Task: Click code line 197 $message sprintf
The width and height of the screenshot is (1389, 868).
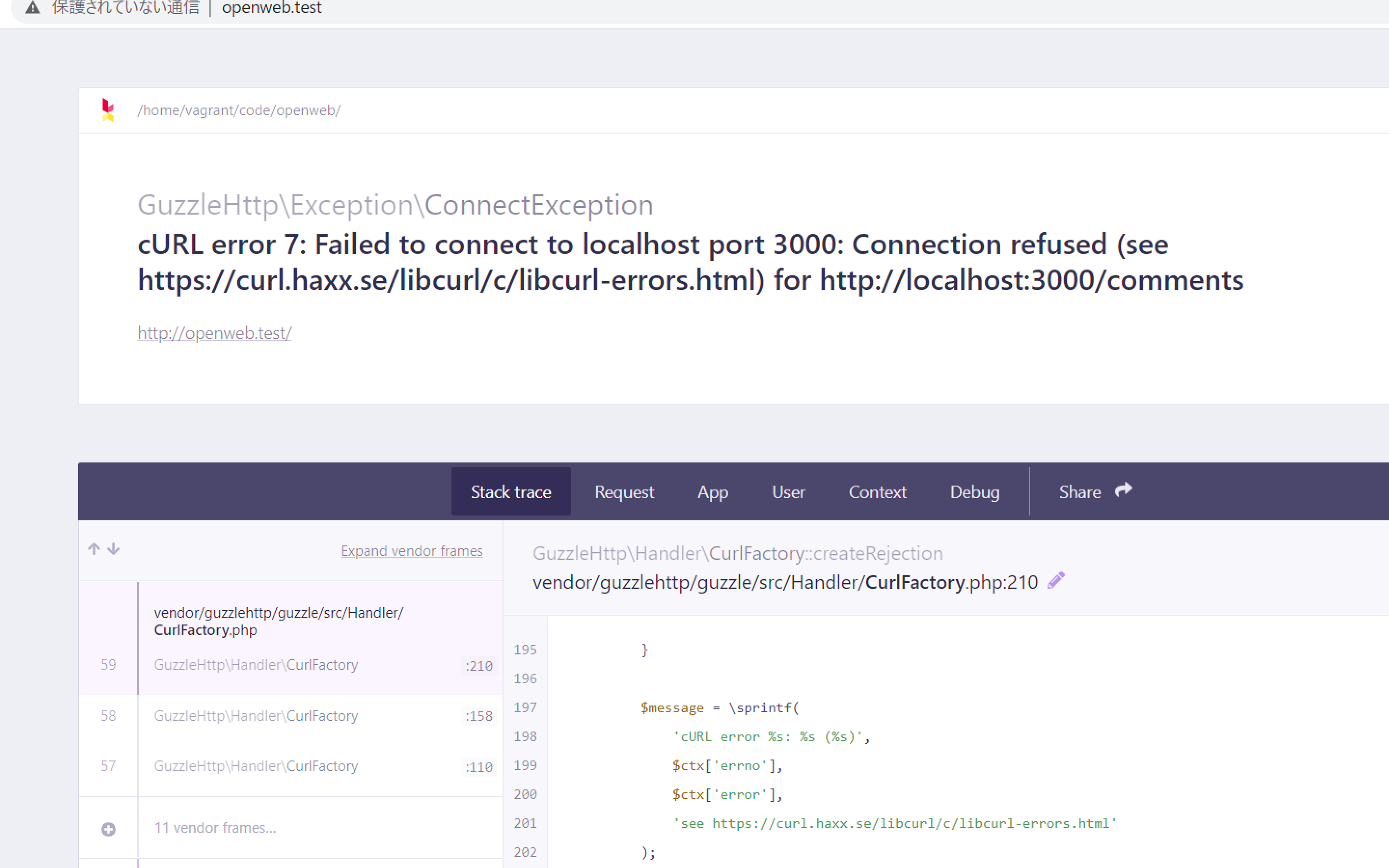Action: (x=719, y=707)
